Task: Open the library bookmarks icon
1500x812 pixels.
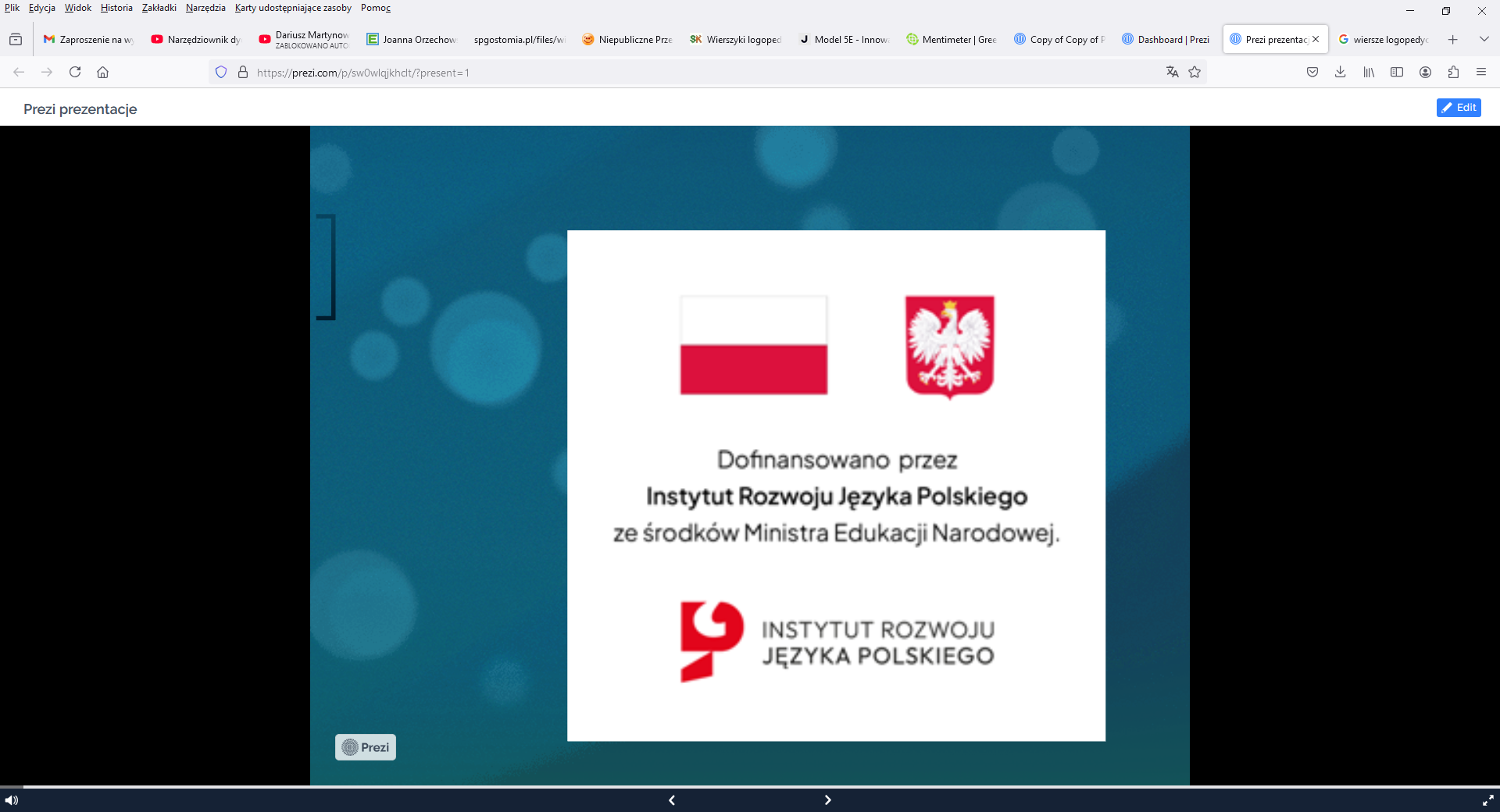Action: (1369, 72)
